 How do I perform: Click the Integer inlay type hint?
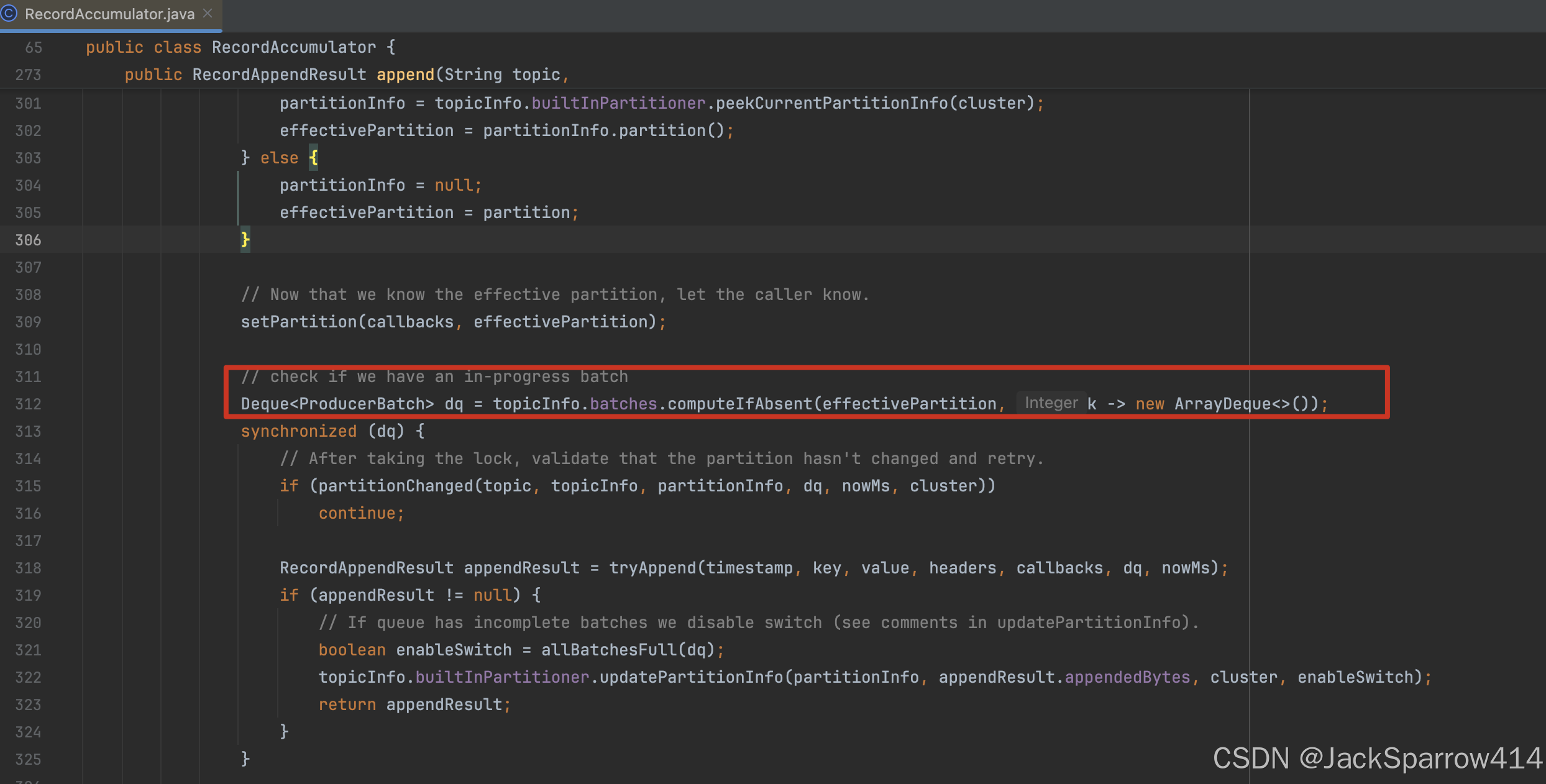pyautogui.click(x=1051, y=403)
